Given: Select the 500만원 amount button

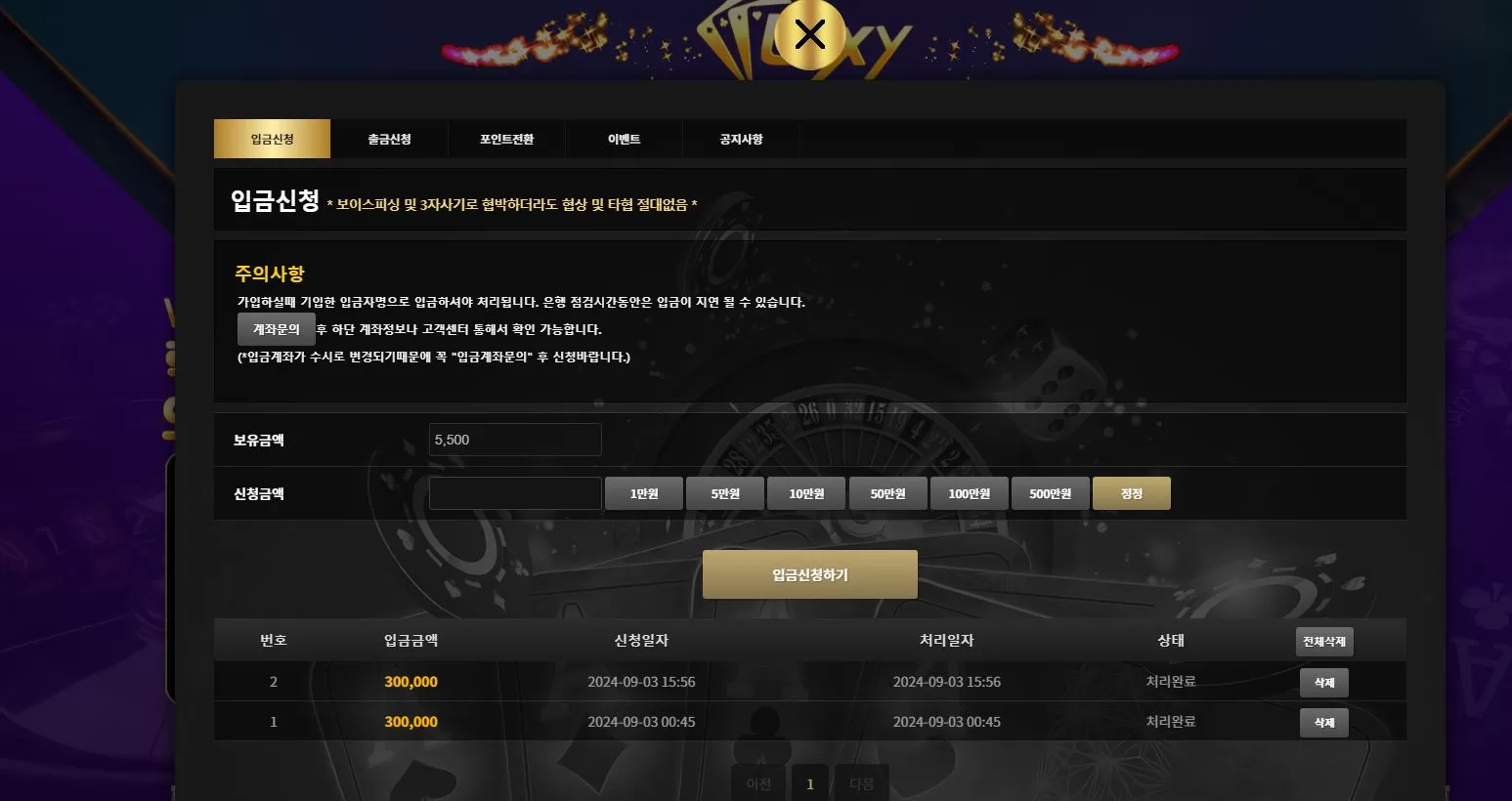Looking at the screenshot, I should tap(1051, 493).
